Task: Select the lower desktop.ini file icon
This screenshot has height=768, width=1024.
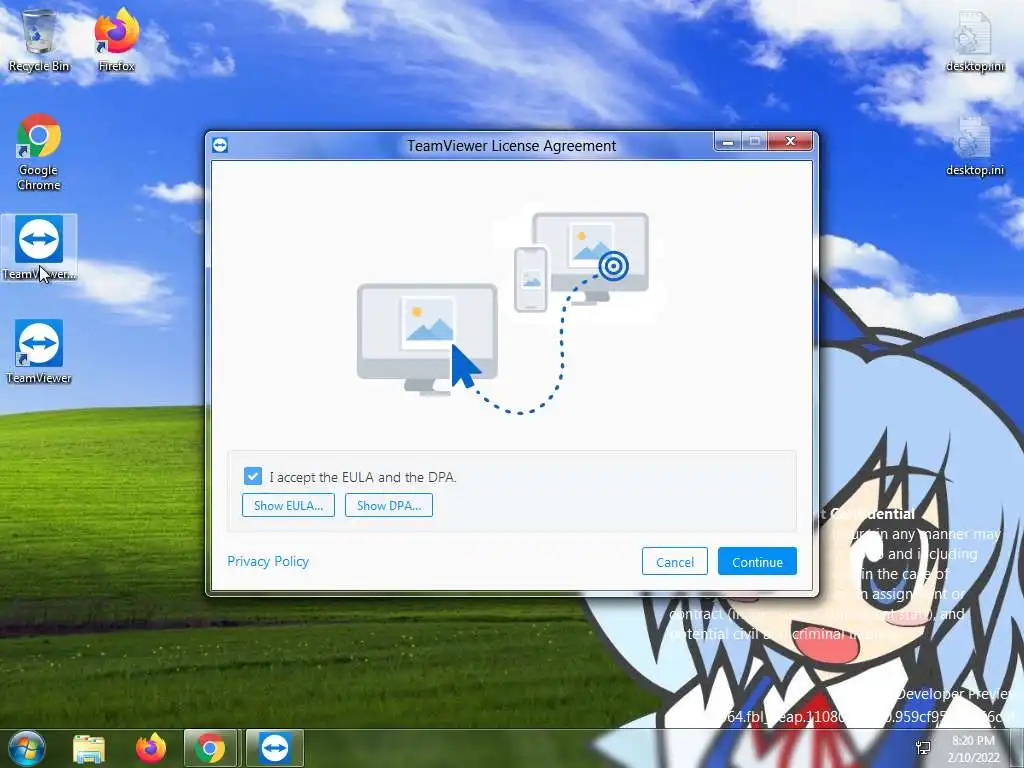Action: (x=974, y=145)
